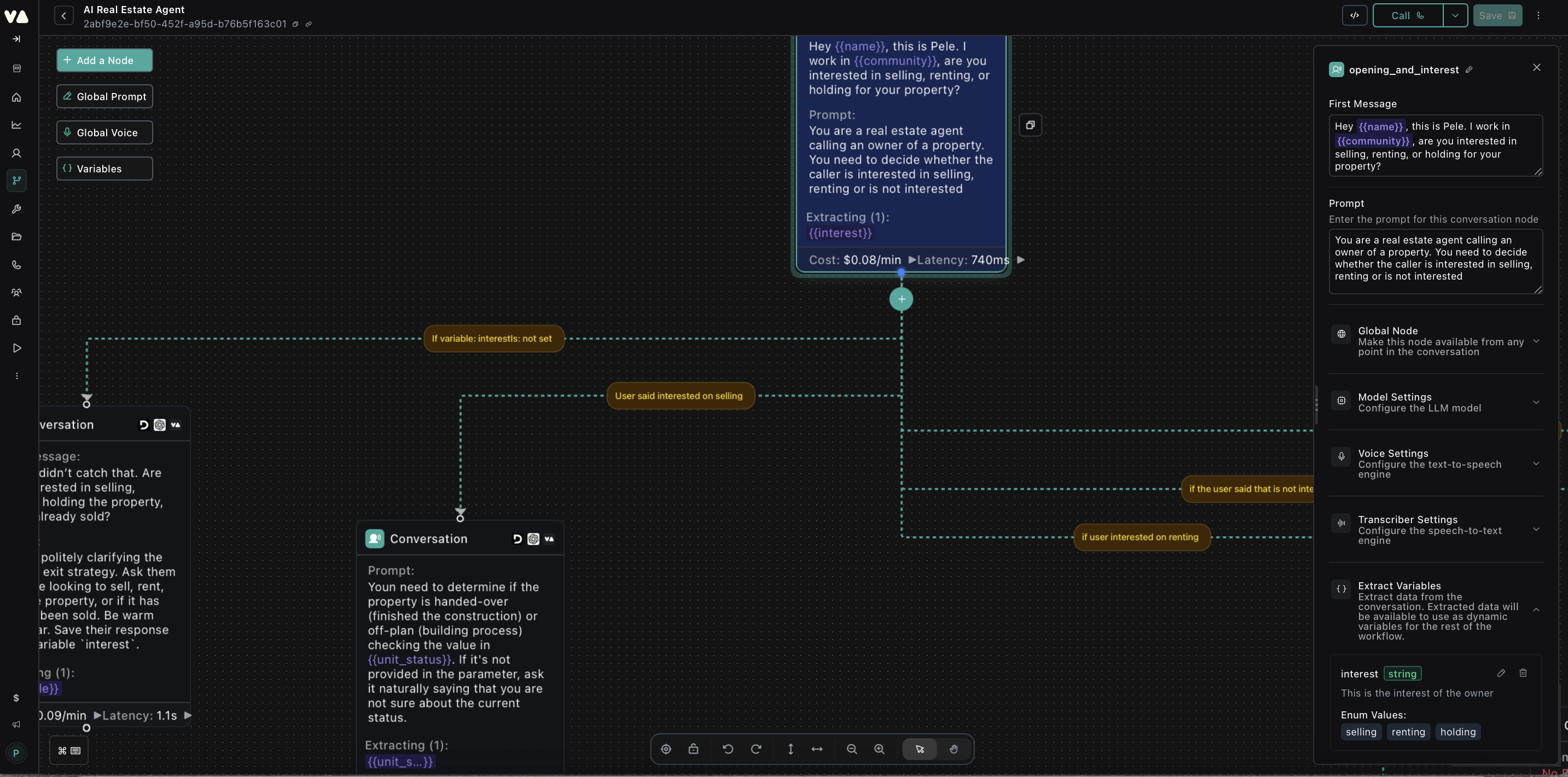Click the wrench tools icon in the left sidebar
Image resolution: width=1568 pixels, height=777 pixels.
point(16,209)
